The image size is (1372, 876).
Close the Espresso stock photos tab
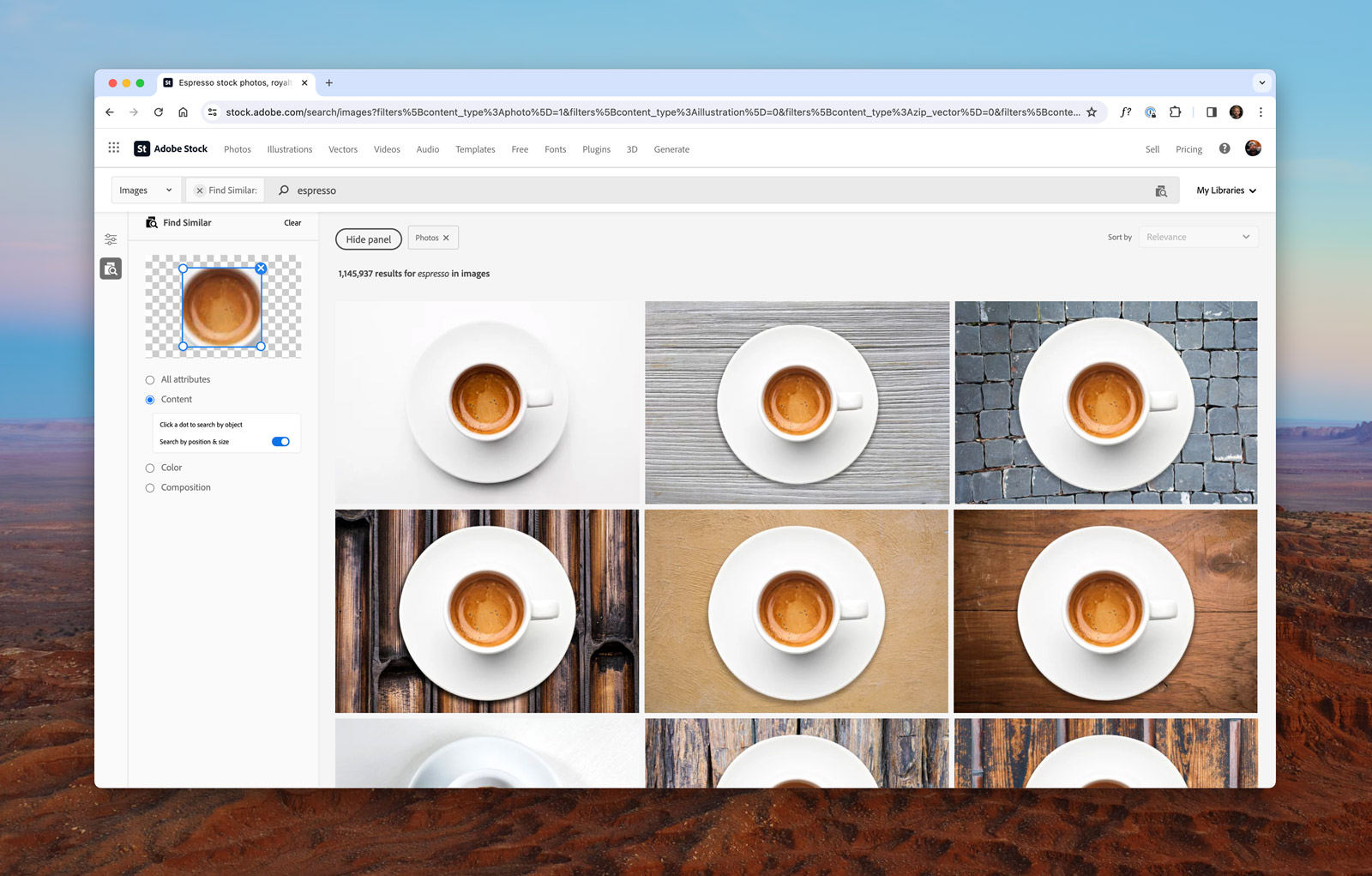(x=304, y=83)
